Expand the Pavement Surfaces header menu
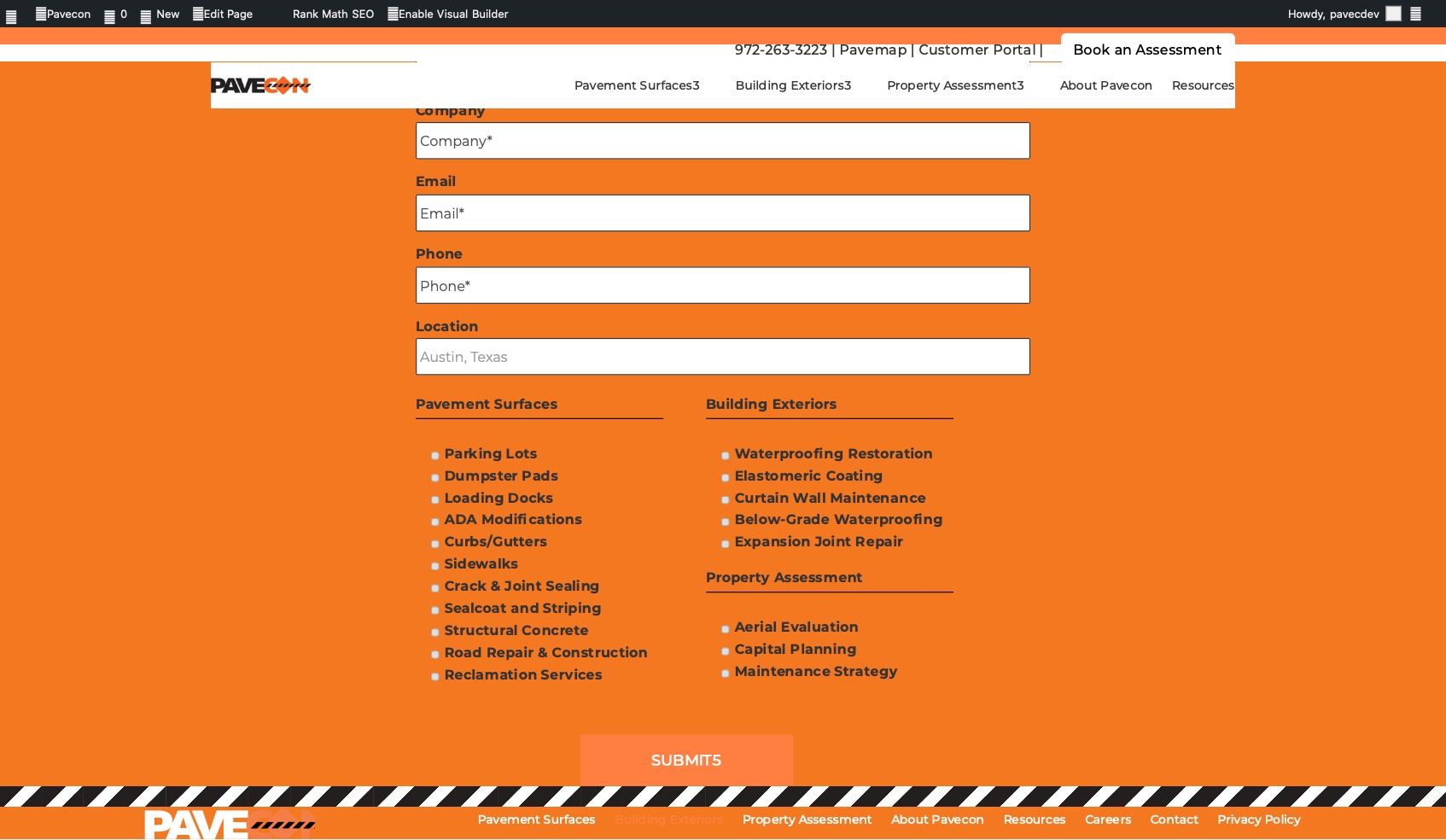 pyautogui.click(x=636, y=85)
